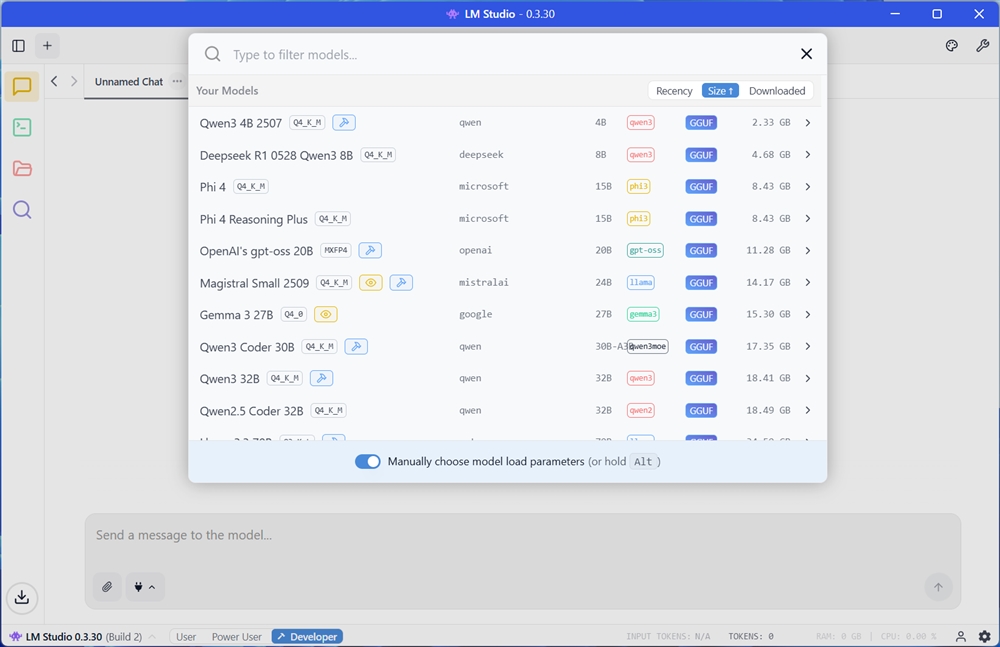Sort models by Downloaded
1000x647 pixels.
(x=777, y=91)
